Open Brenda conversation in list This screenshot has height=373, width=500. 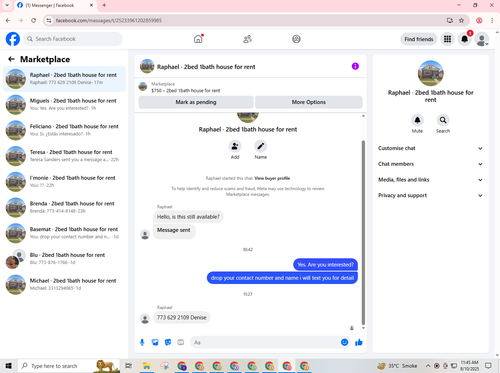[64, 207]
